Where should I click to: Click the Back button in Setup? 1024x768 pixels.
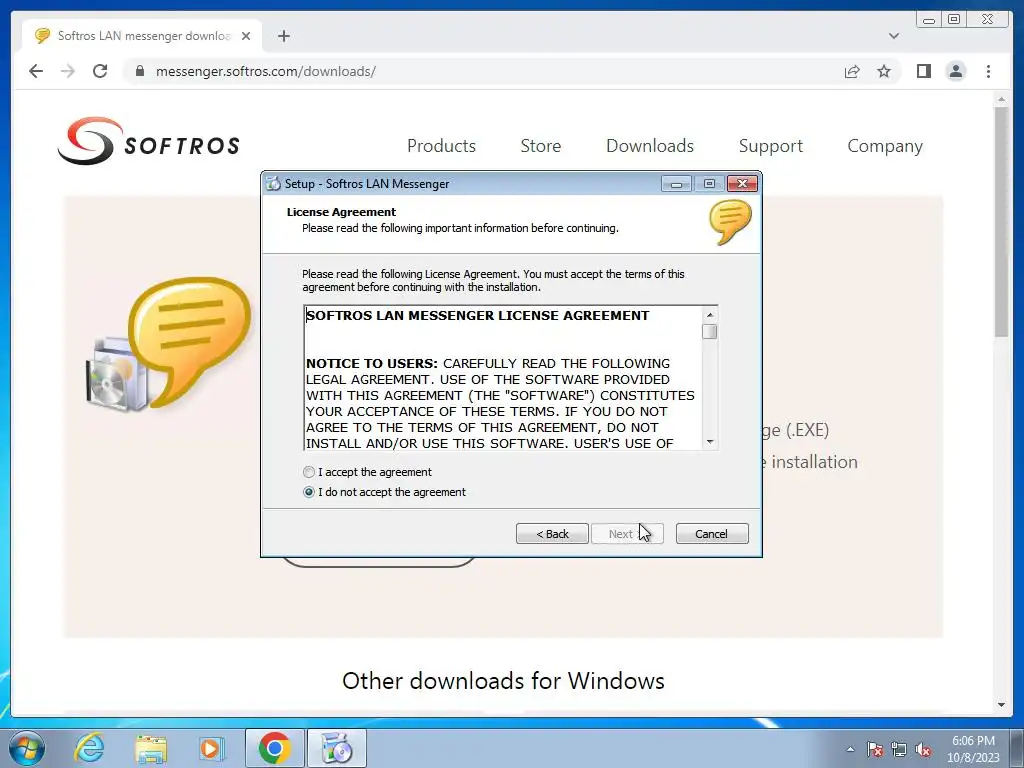(x=552, y=534)
